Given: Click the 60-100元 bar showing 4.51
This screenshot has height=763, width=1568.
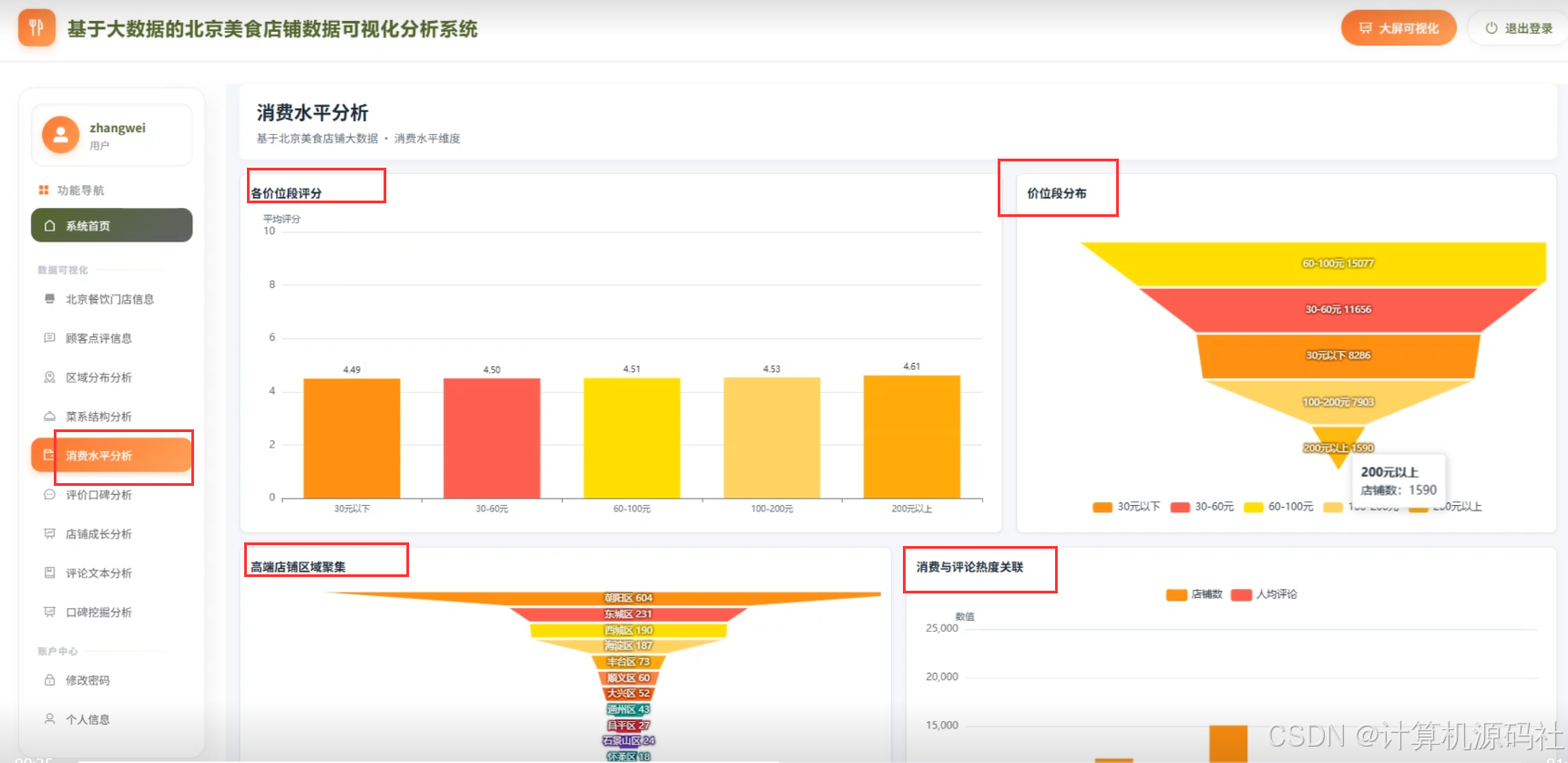Looking at the screenshot, I should (631, 438).
